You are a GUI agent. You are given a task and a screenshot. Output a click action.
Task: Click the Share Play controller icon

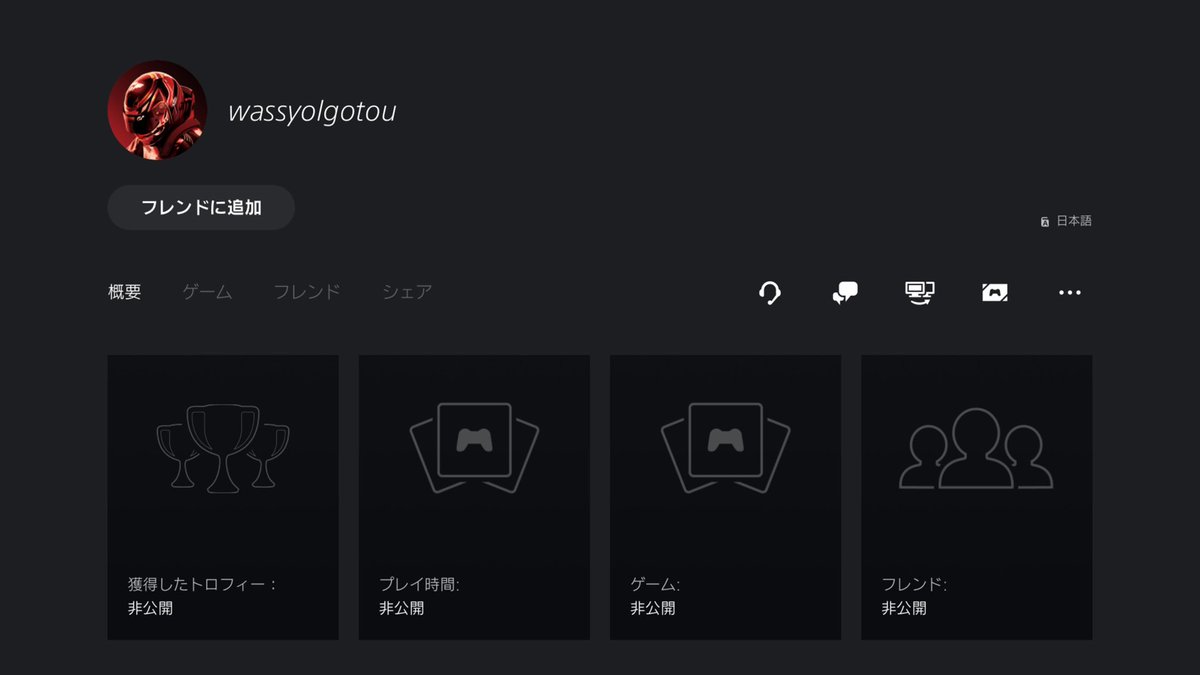click(995, 293)
